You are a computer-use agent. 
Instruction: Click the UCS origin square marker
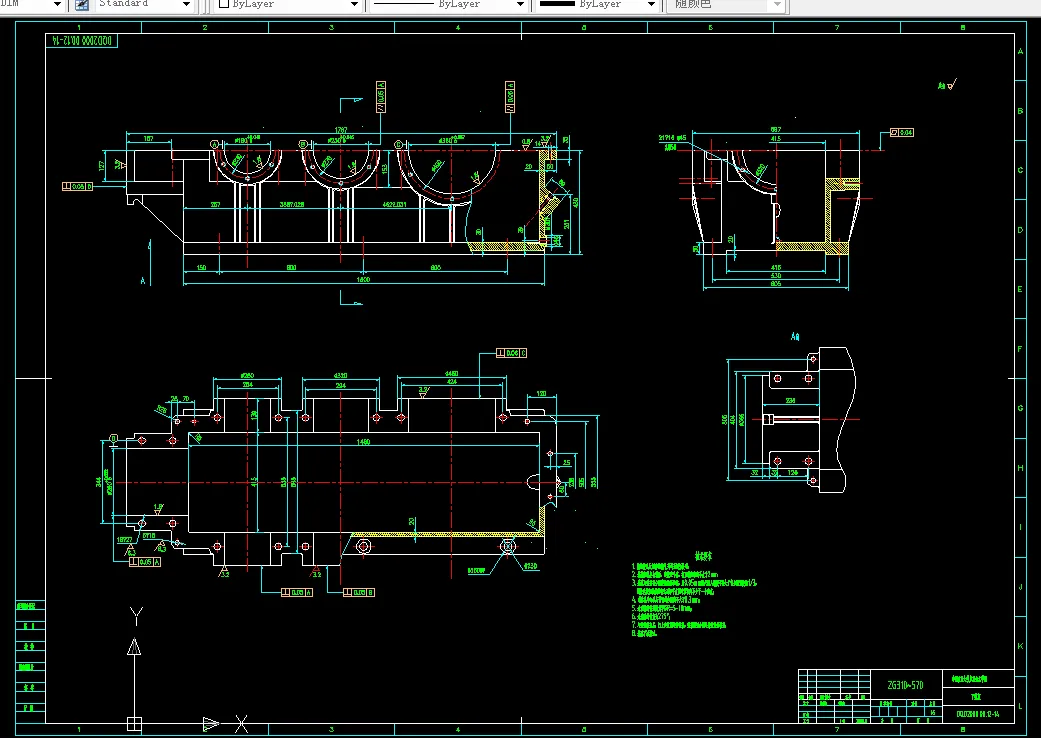134,724
